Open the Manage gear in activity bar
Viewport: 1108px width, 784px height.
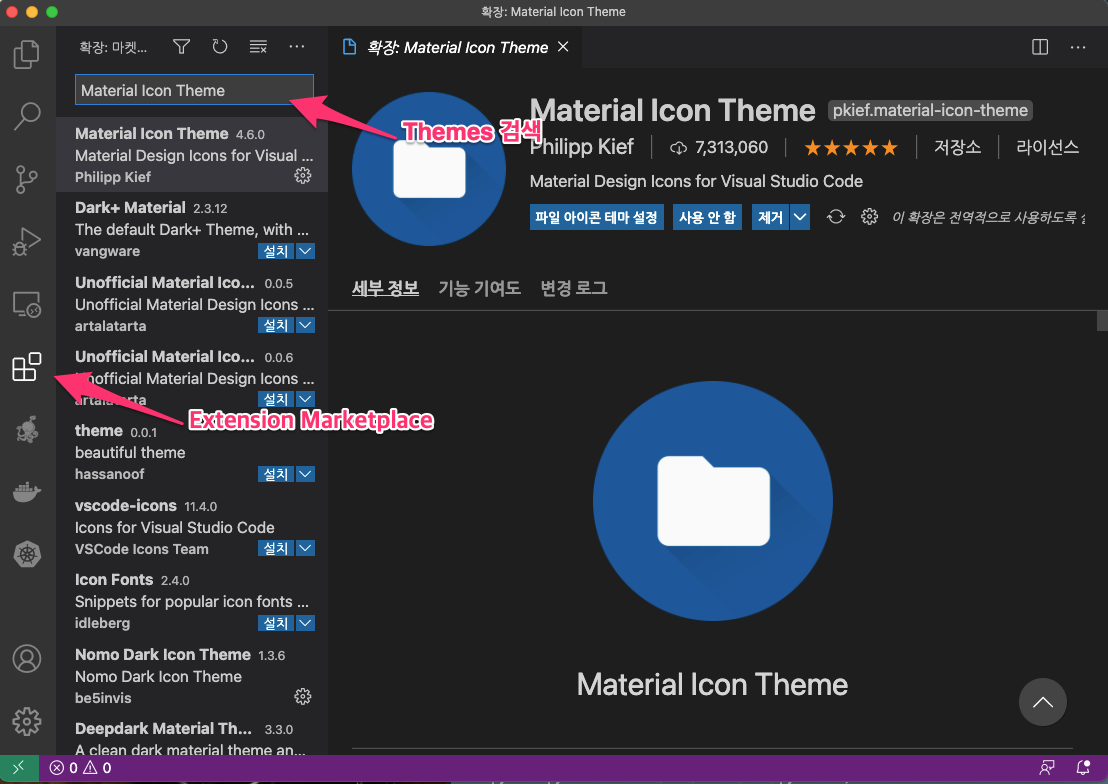coord(27,722)
